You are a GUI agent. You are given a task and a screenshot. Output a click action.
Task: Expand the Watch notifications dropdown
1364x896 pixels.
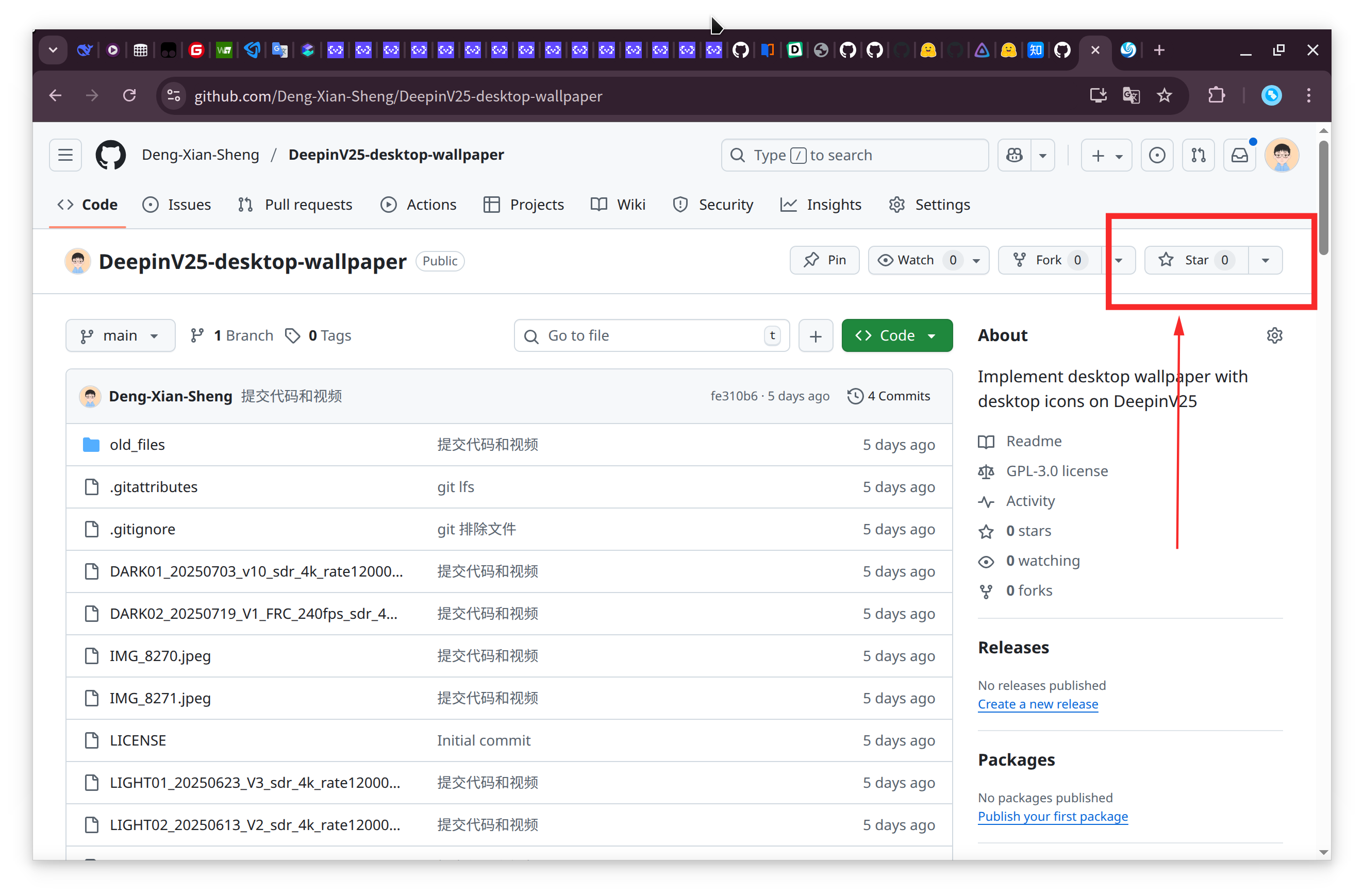928,261
